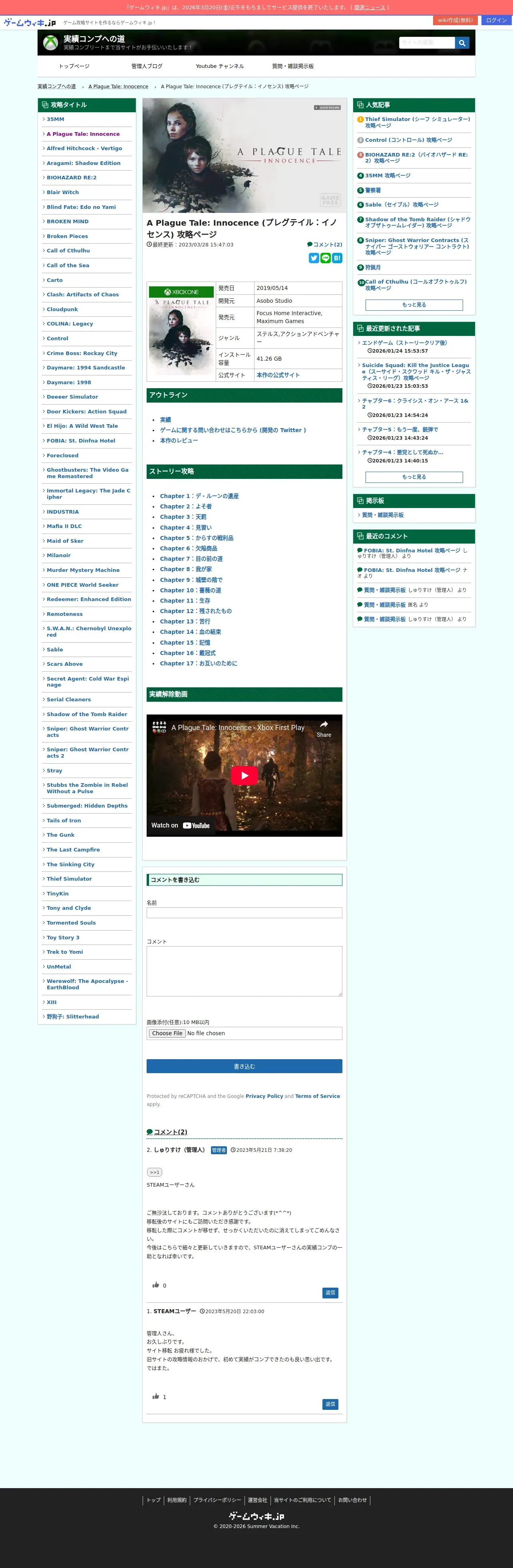The height and width of the screenshot is (1568, 513).
Task: Open Chapter 17：お互いのために
Action: pos(199,663)
